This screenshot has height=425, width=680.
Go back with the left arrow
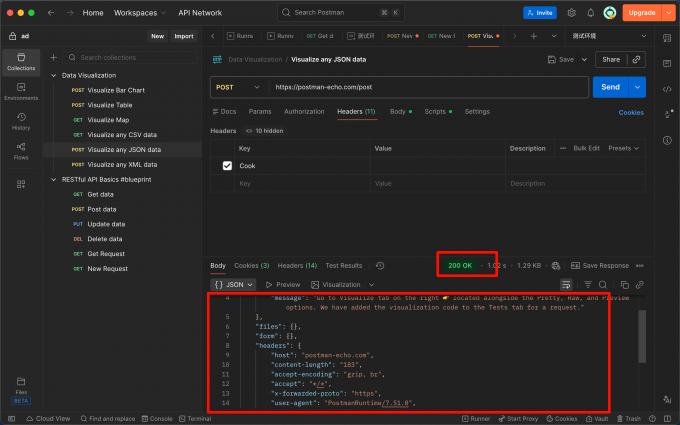click(51, 13)
